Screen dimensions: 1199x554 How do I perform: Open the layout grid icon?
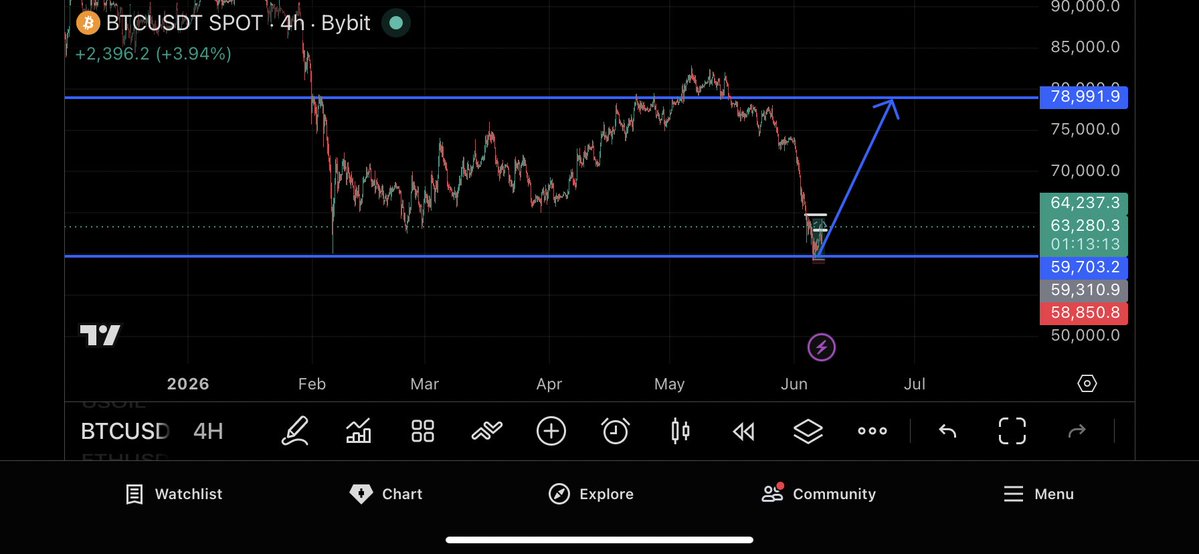pos(423,431)
